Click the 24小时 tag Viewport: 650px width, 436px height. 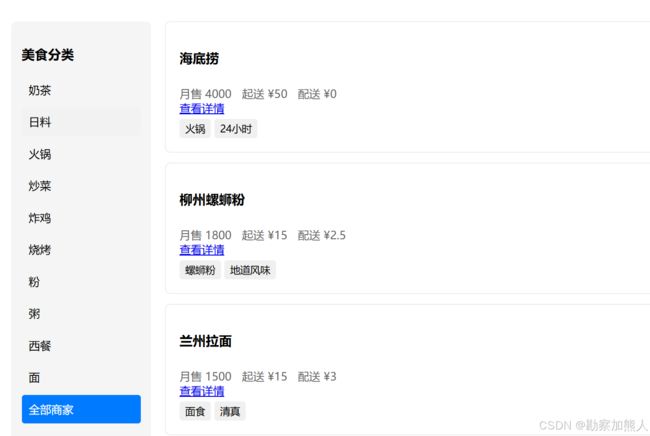point(236,129)
